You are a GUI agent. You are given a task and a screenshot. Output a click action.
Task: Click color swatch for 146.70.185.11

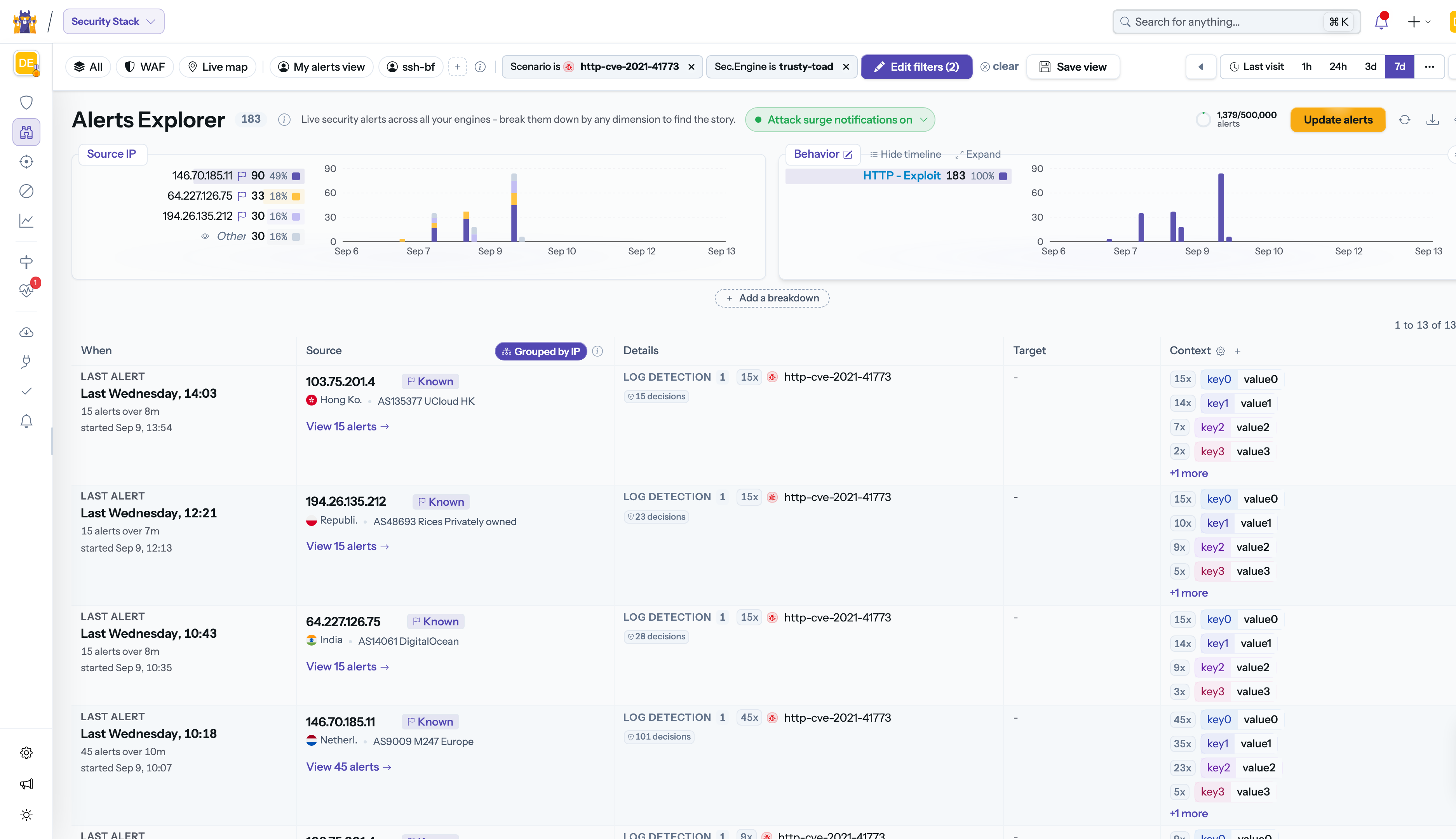[x=296, y=176]
